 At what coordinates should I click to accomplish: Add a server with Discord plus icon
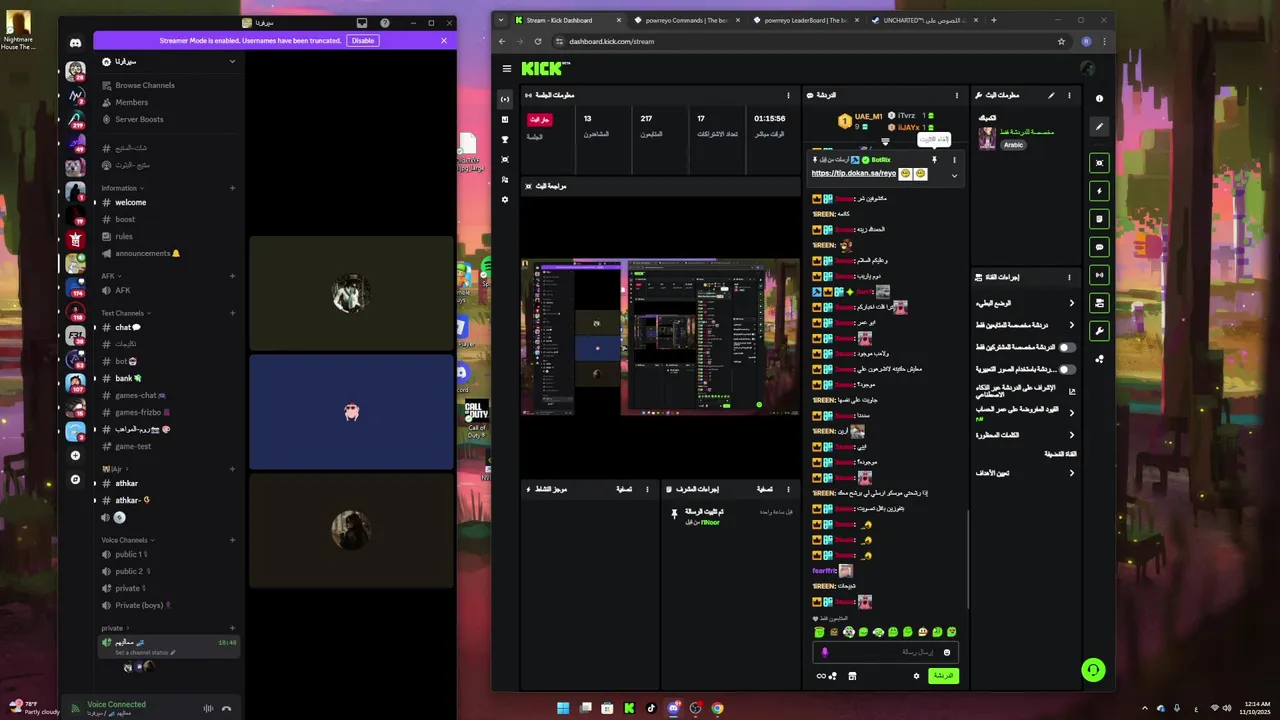coord(75,455)
